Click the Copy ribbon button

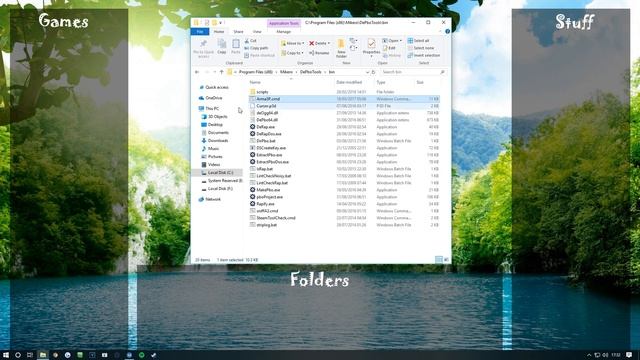click(222, 47)
